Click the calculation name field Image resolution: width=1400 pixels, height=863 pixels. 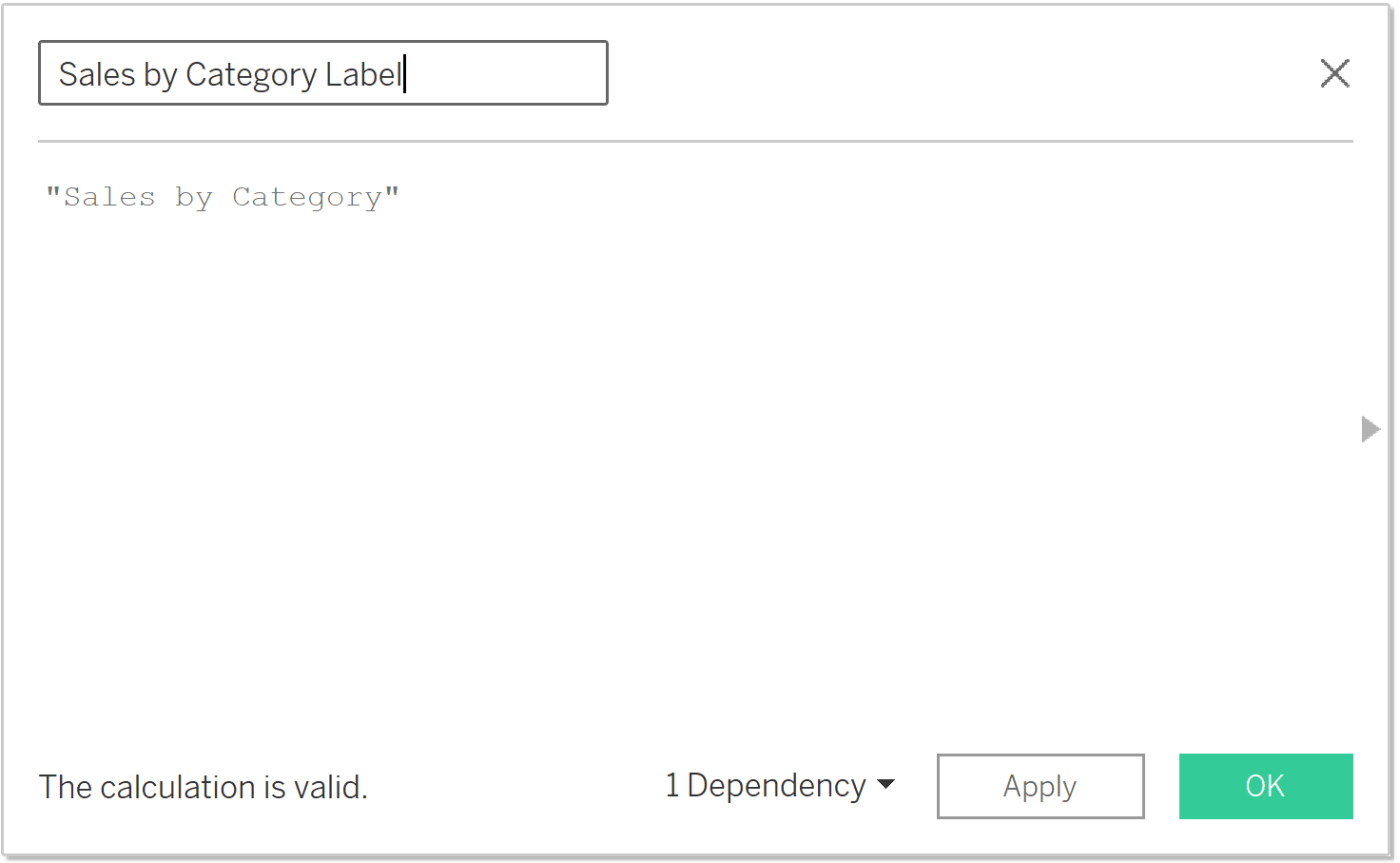[x=322, y=73]
